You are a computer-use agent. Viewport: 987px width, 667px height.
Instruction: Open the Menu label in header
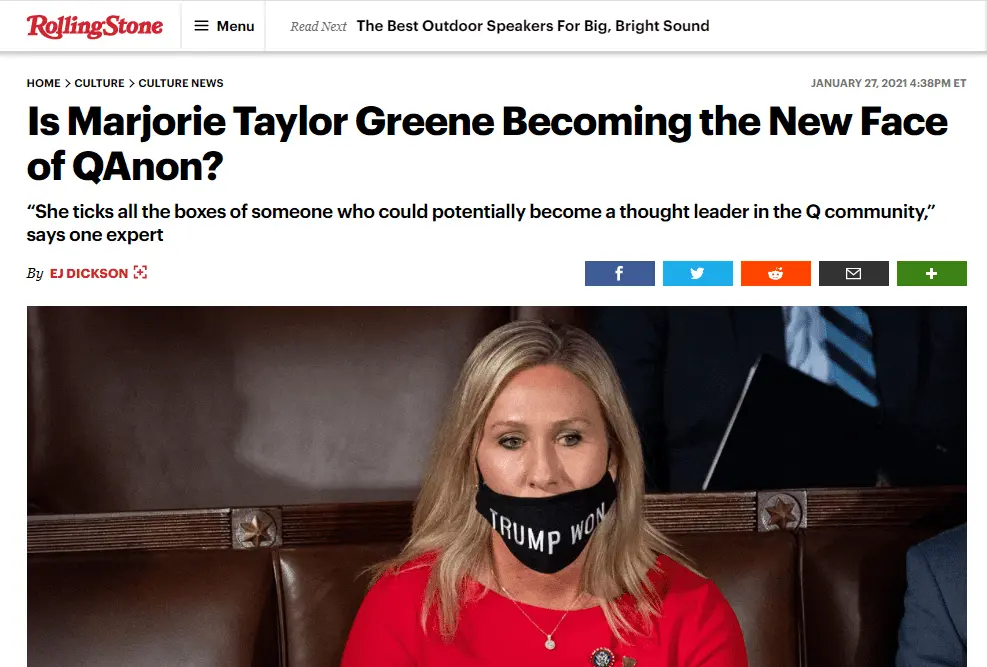tap(235, 26)
